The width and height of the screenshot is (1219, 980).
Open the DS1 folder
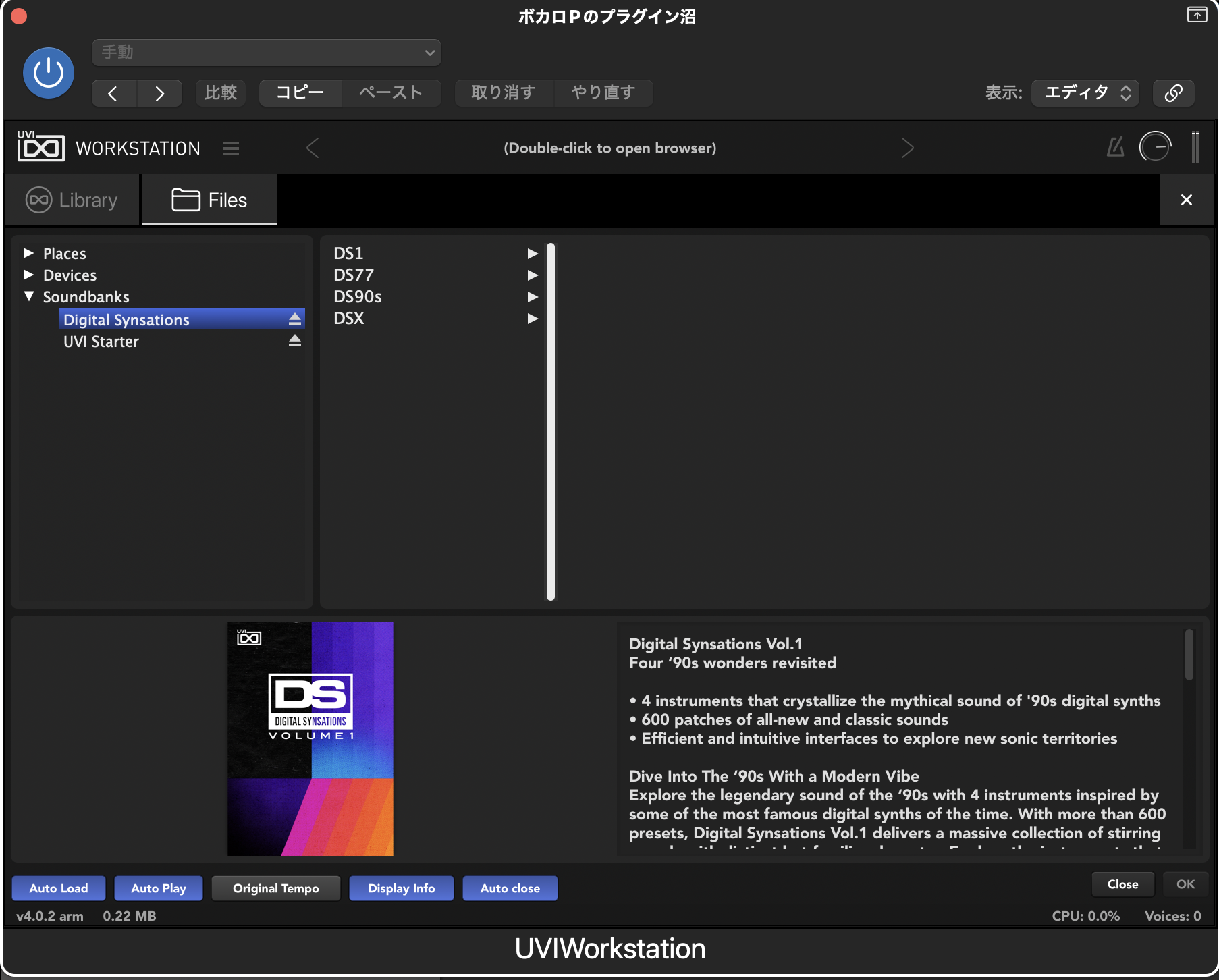pyautogui.click(x=435, y=253)
